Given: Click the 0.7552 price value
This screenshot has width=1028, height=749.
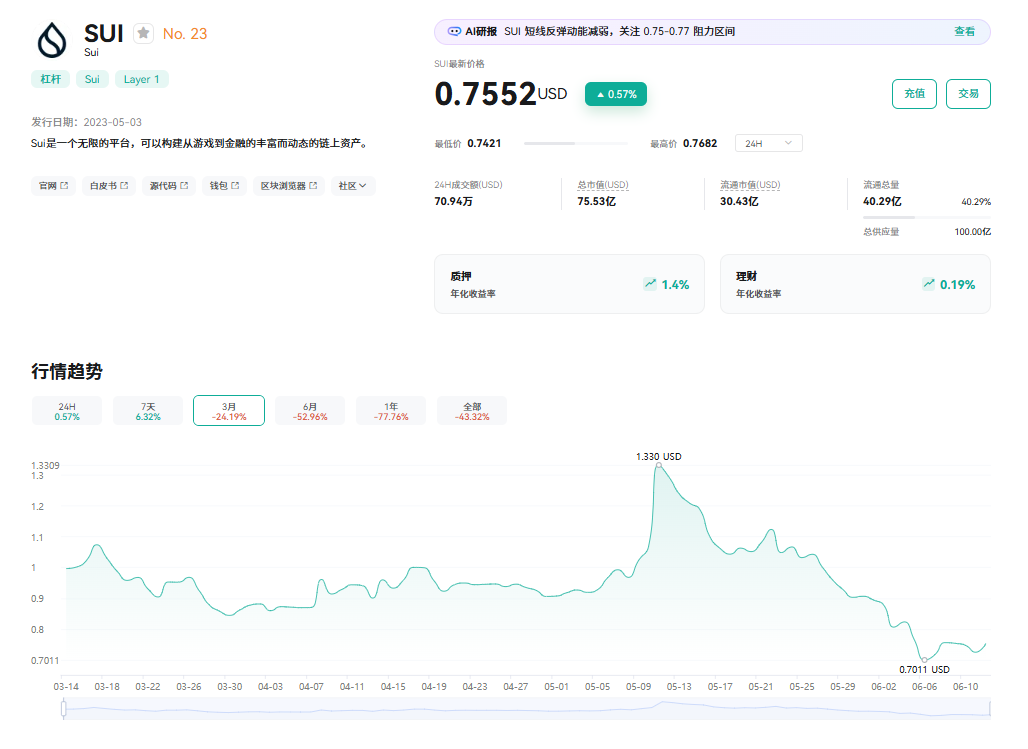Looking at the screenshot, I should [x=485, y=94].
